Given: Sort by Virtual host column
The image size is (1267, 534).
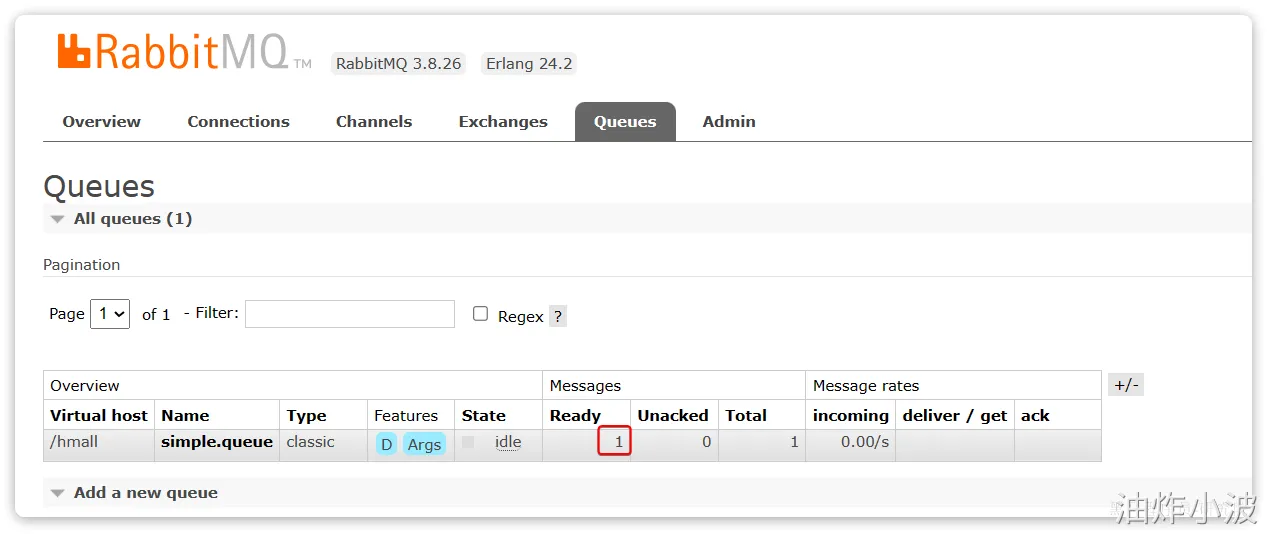Looking at the screenshot, I should 99,415.
